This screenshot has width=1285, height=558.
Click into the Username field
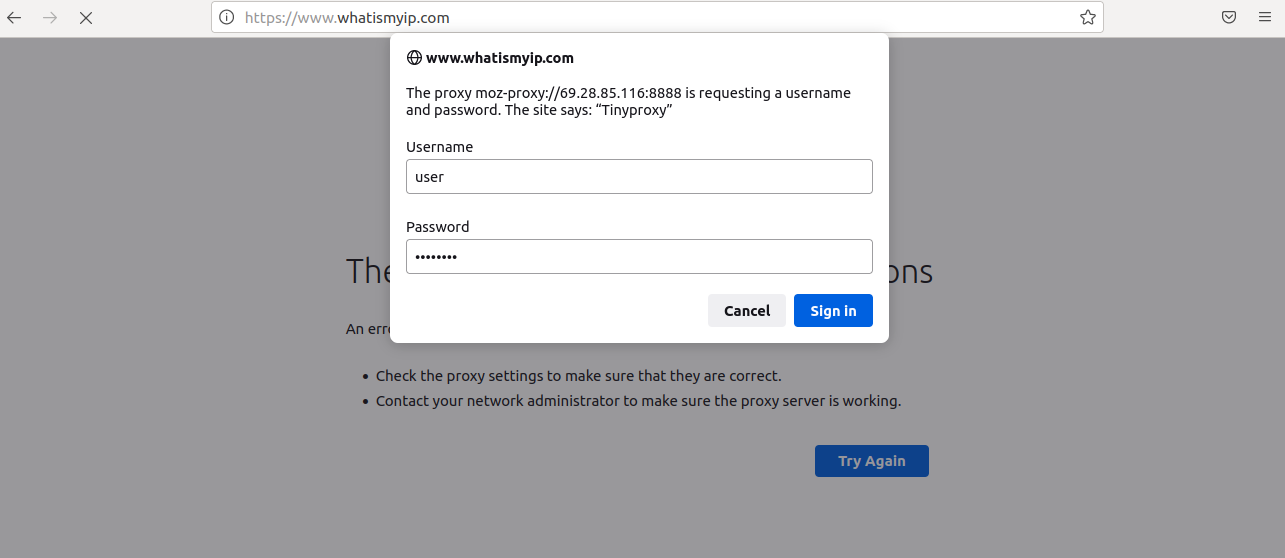(x=639, y=177)
